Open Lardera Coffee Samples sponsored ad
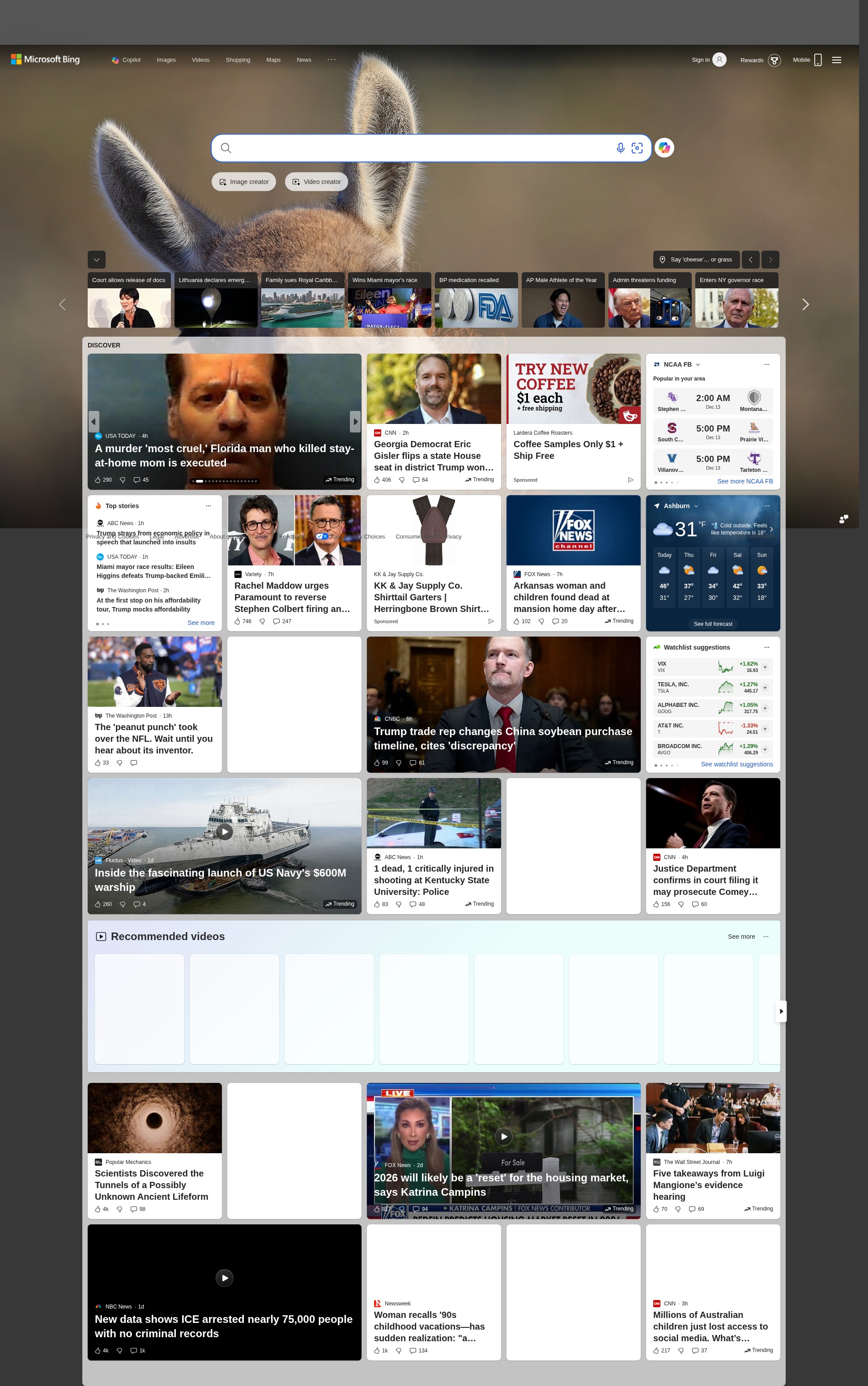The height and width of the screenshot is (1386, 868). point(573,422)
